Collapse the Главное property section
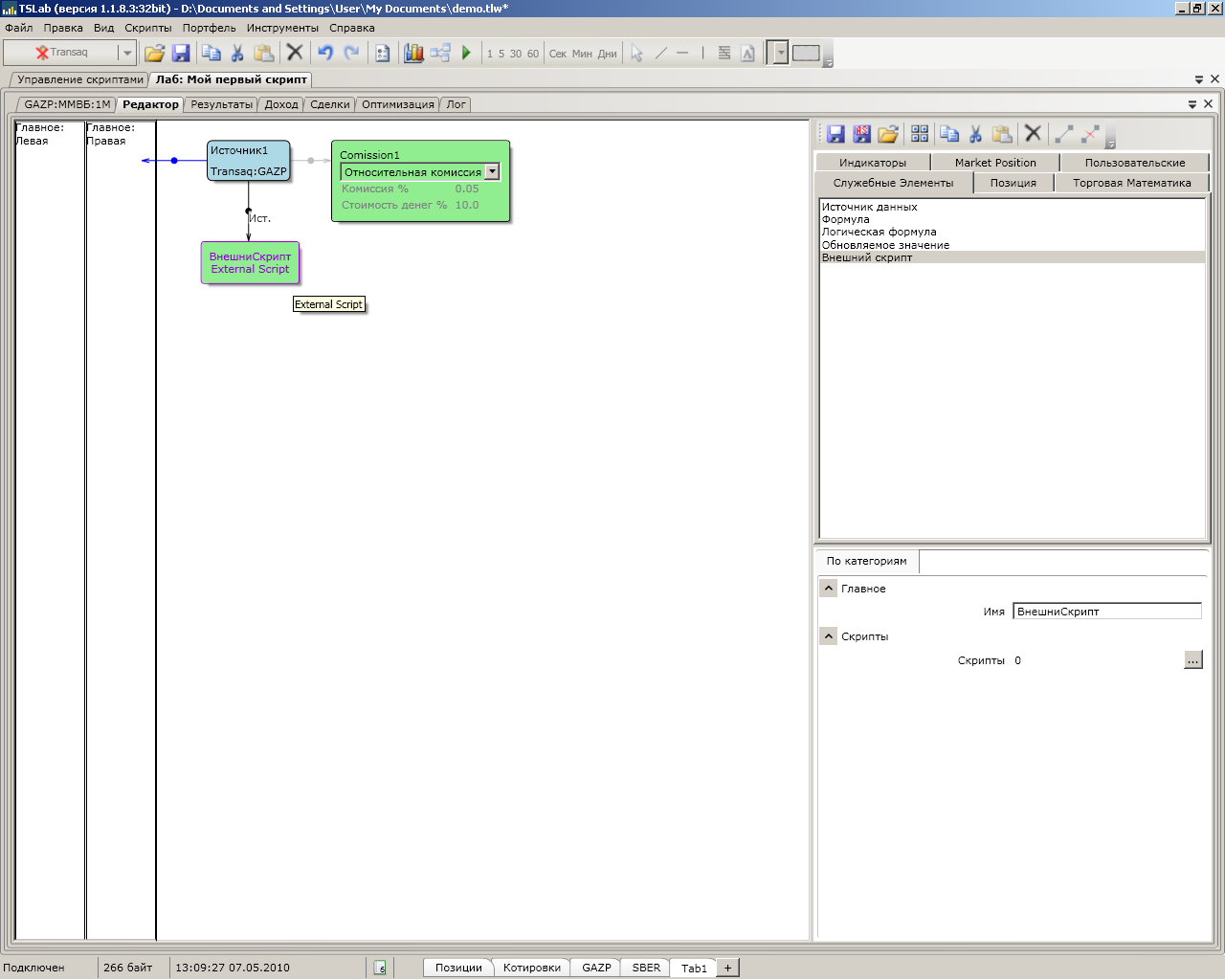 (829, 589)
